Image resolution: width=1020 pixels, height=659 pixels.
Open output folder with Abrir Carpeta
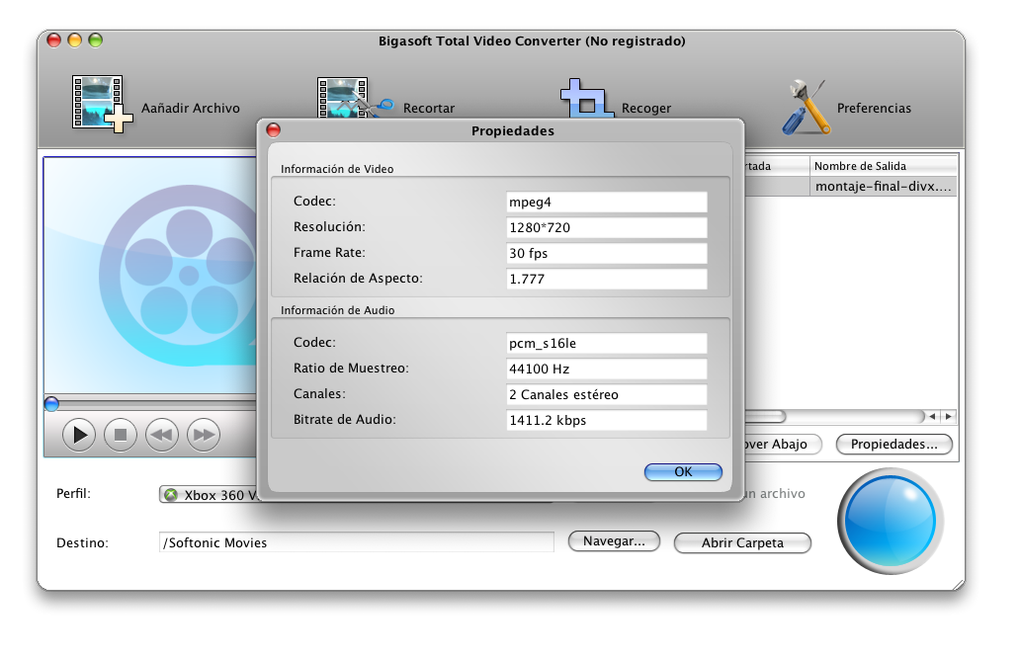coord(742,543)
